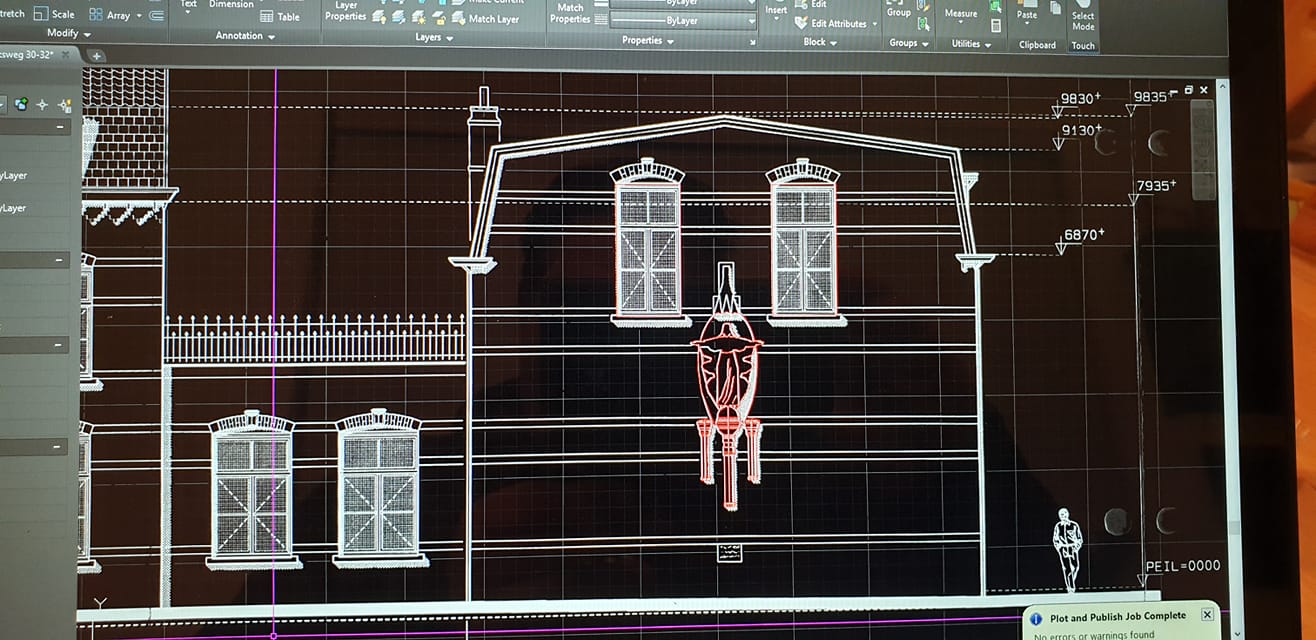Close the Plot and Publish notification
Image resolution: width=1316 pixels, height=640 pixels.
(1207, 614)
